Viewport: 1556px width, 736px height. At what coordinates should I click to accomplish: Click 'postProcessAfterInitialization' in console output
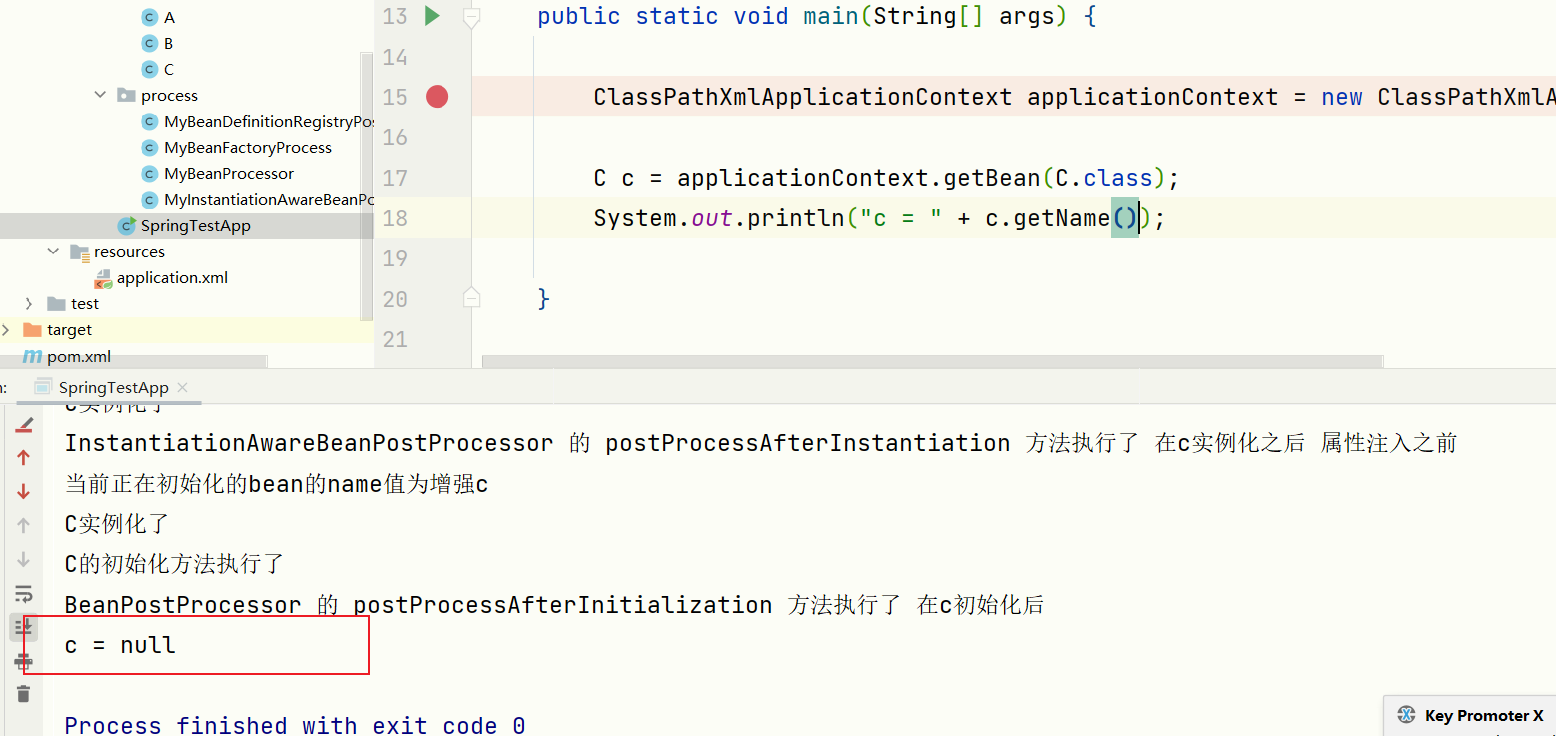562,604
